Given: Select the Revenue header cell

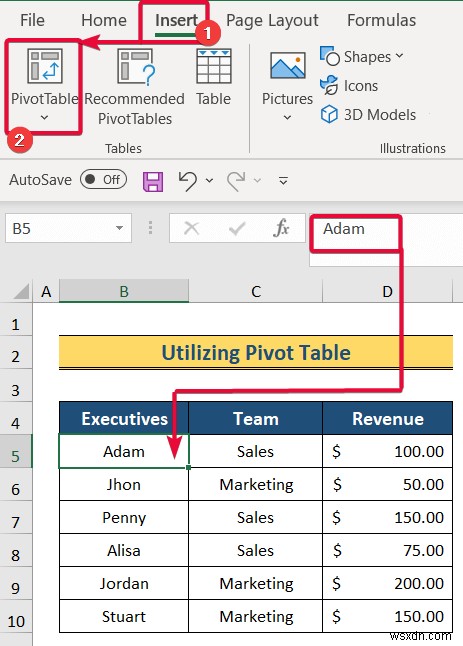Looking at the screenshot, I should click(x=388, y=418).
